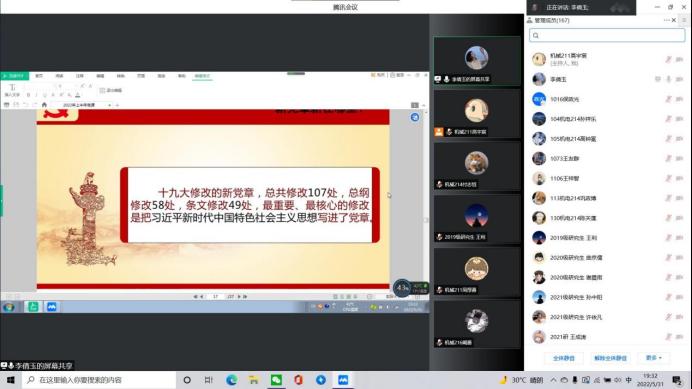Screen dimensions: 692x389
Task: Expand the hidden system tray icons arrow
Action: (x=553, y=380)
